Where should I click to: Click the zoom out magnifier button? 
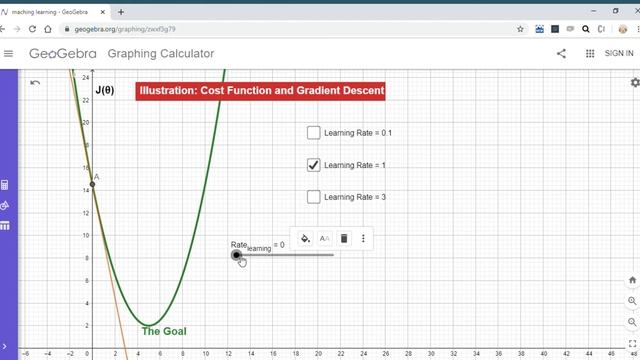[x=632, y=322]
